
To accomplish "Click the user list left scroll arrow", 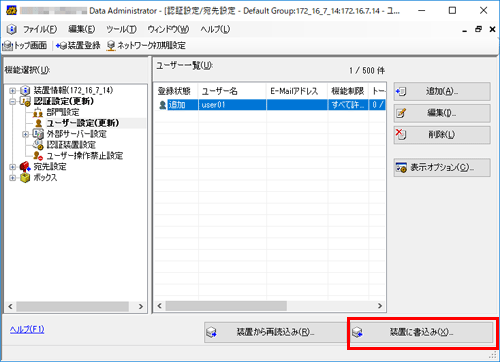I will (160, 306).
